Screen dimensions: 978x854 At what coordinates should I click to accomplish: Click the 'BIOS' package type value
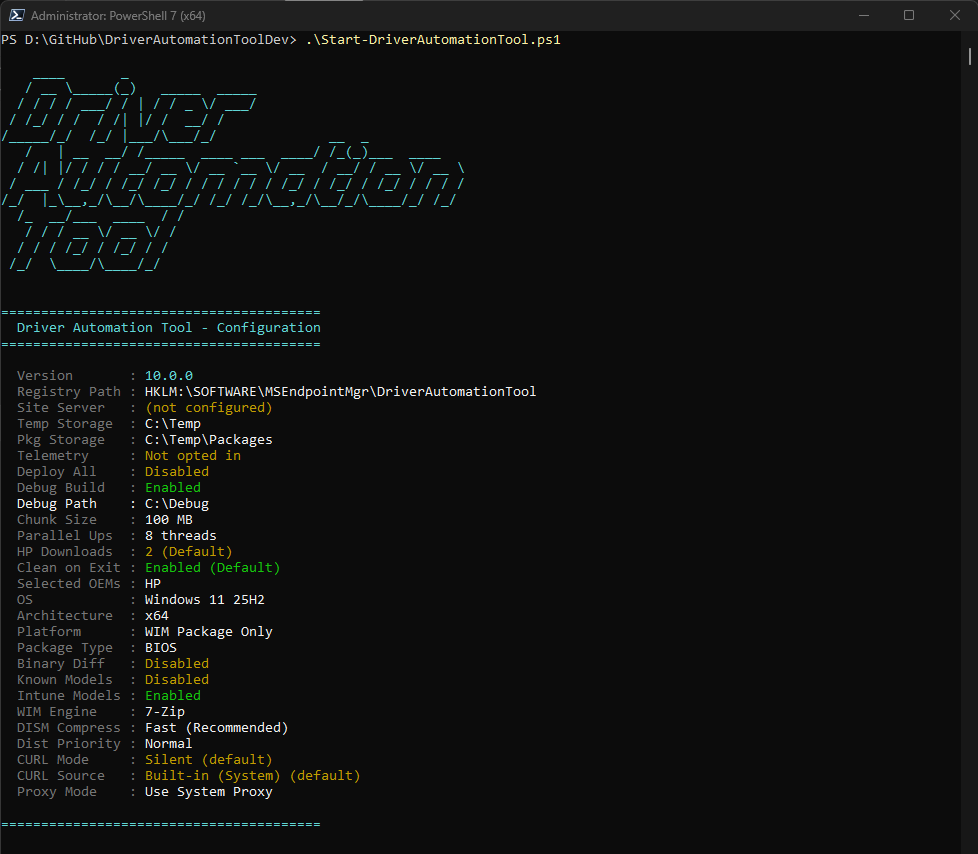pyautogui.click(x=161, y=648)
